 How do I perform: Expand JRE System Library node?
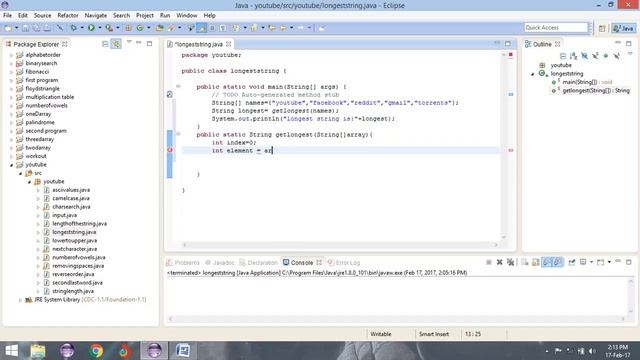click(20, 300)
